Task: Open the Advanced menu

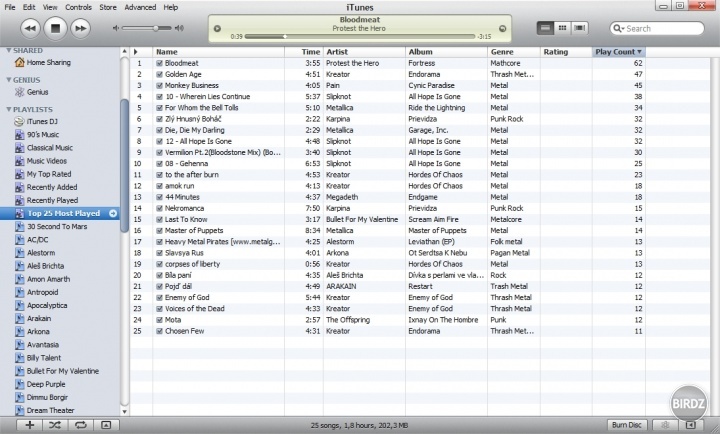Action: (140, 7)
